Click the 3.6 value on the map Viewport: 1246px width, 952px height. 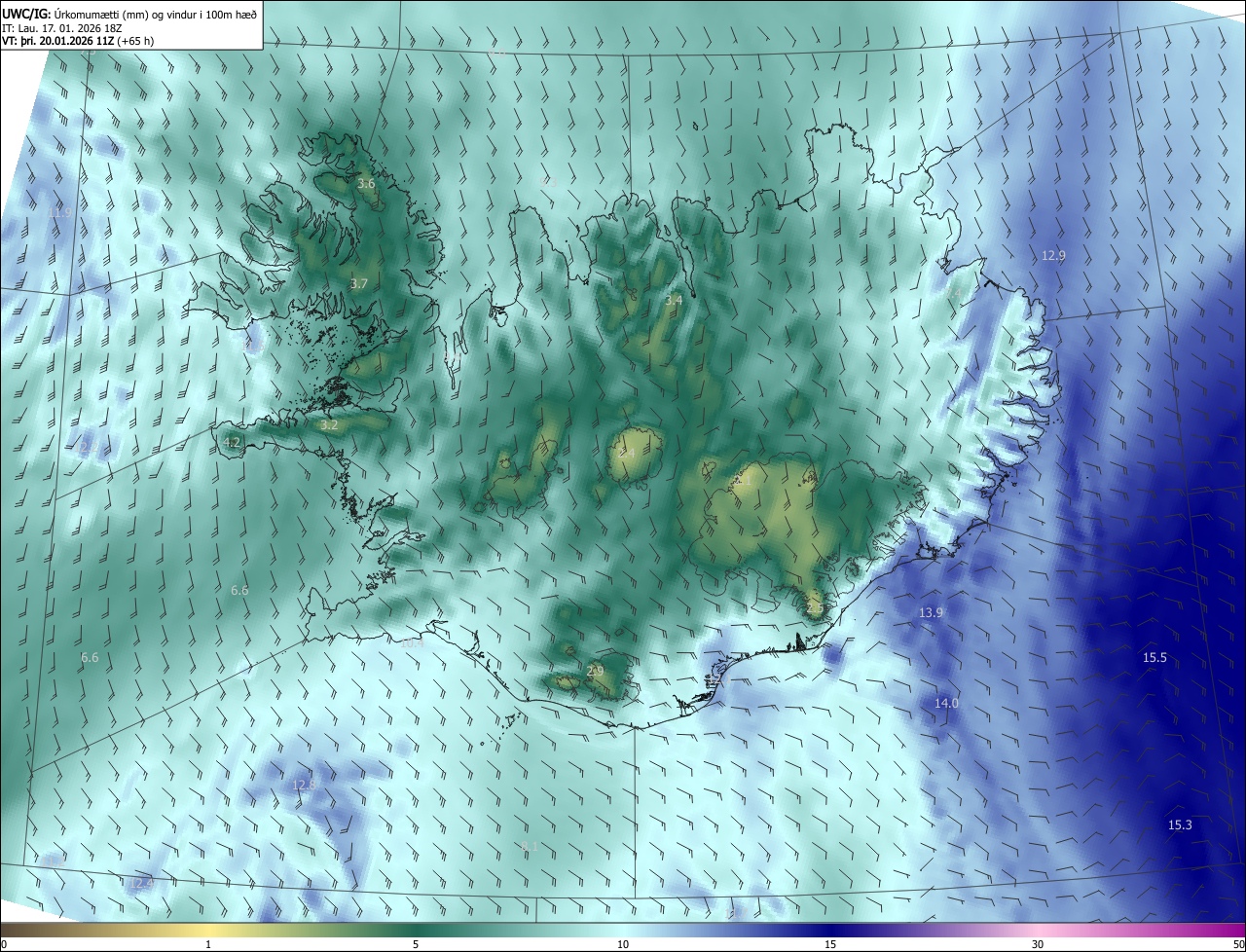tap(366, 183)
